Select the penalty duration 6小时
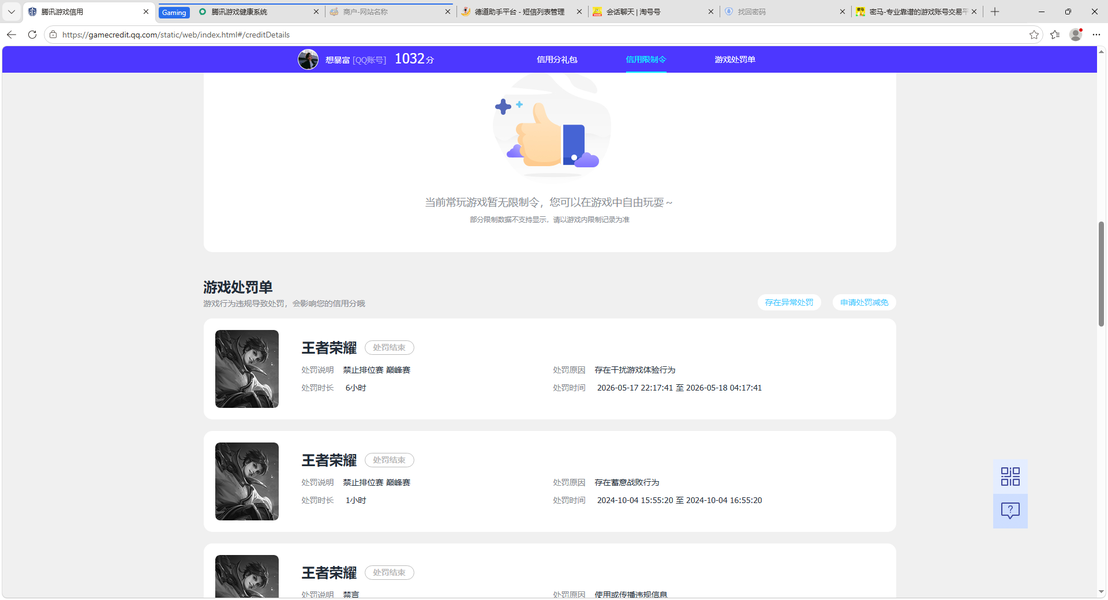Image resolution: width=1108 pixels, height=600 pixels. click(x=355, y=388)
